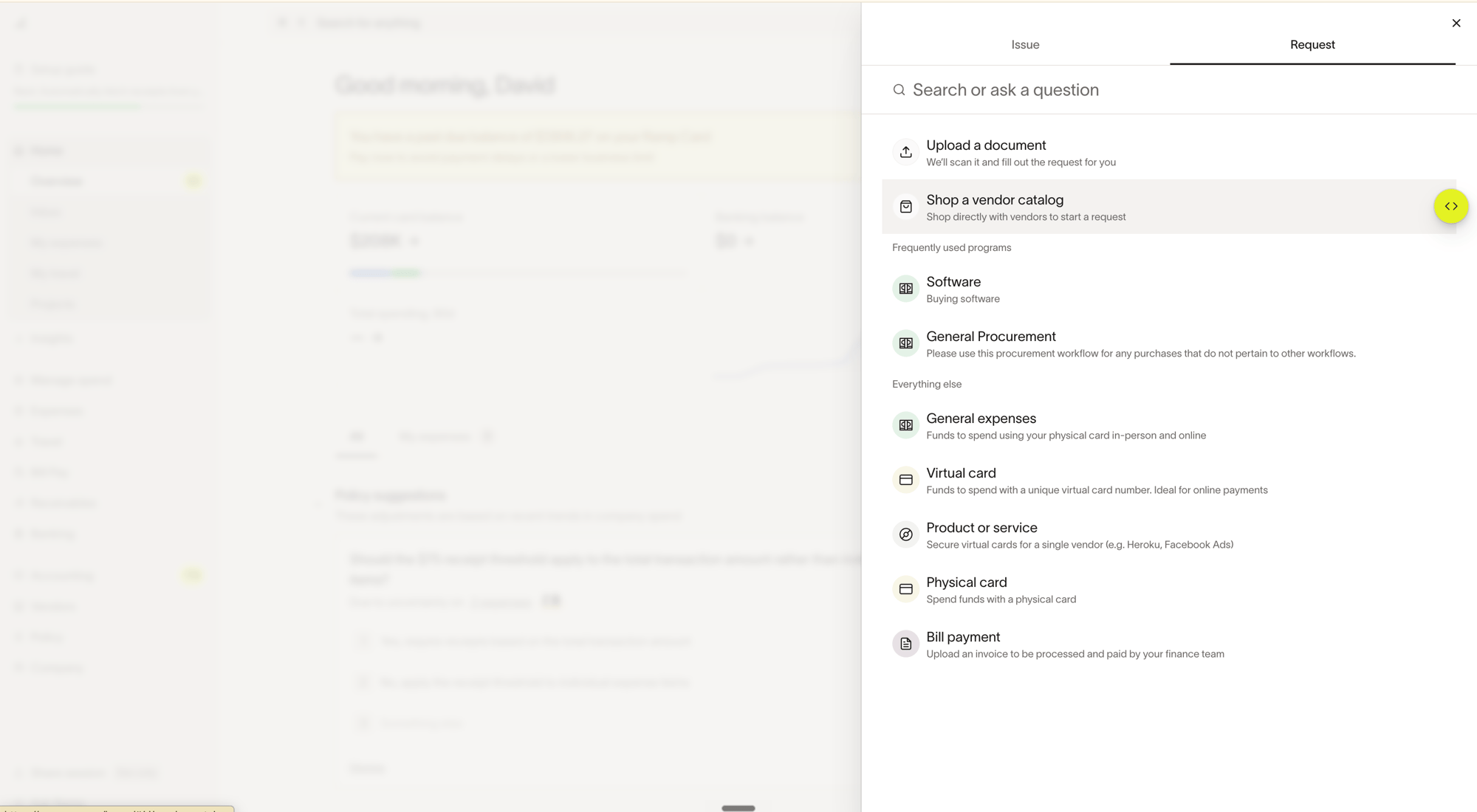Image resolution: width=1477 pixels, height=812 pixels.
Task: Start a Software request
Action: (1169, 289)
